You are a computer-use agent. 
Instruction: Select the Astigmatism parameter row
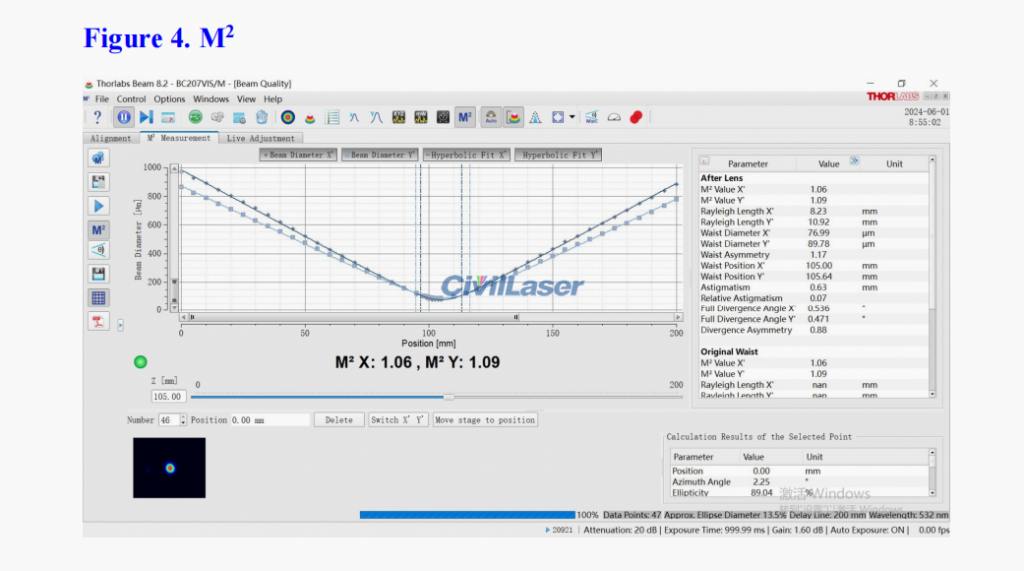pyautogui.click(x=813, y=287)
